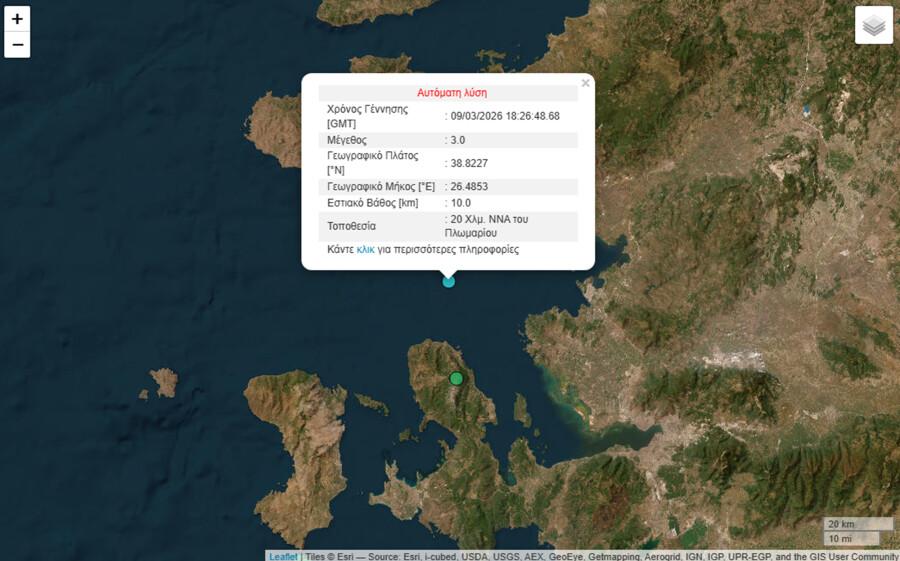The image size is (900, 561).
Task: Click the focal depth value 10.0
Action: pyautogui.click(x=461, y=203)
